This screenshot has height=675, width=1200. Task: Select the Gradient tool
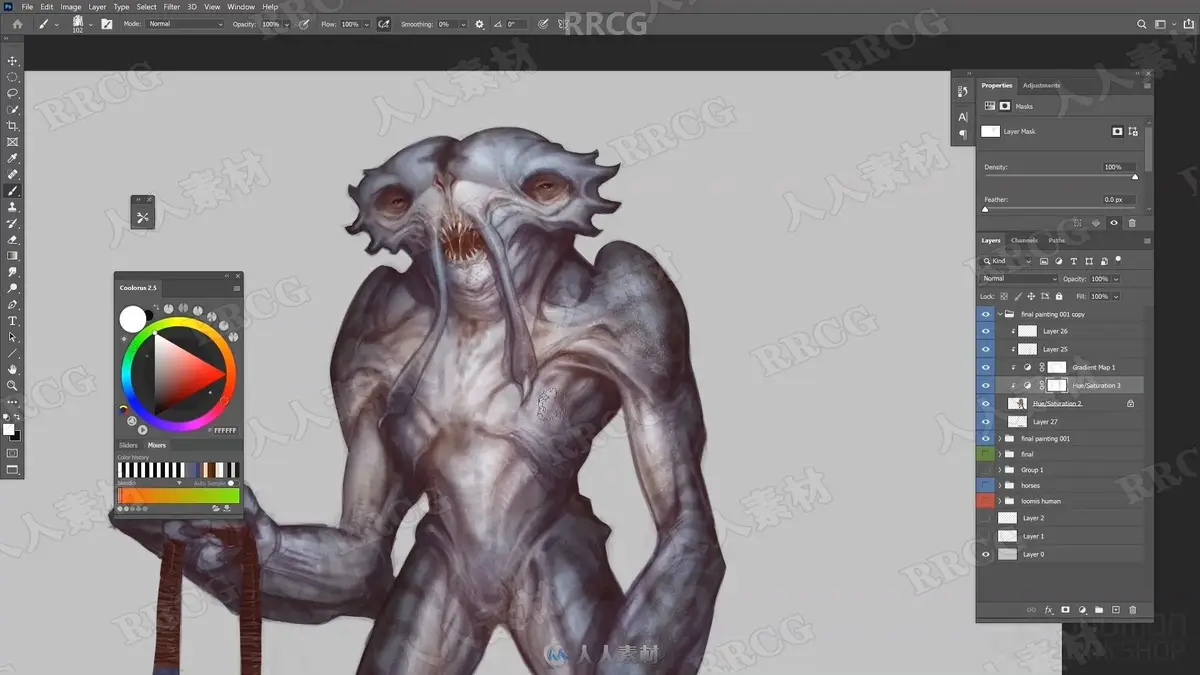[x=13, y=256]
